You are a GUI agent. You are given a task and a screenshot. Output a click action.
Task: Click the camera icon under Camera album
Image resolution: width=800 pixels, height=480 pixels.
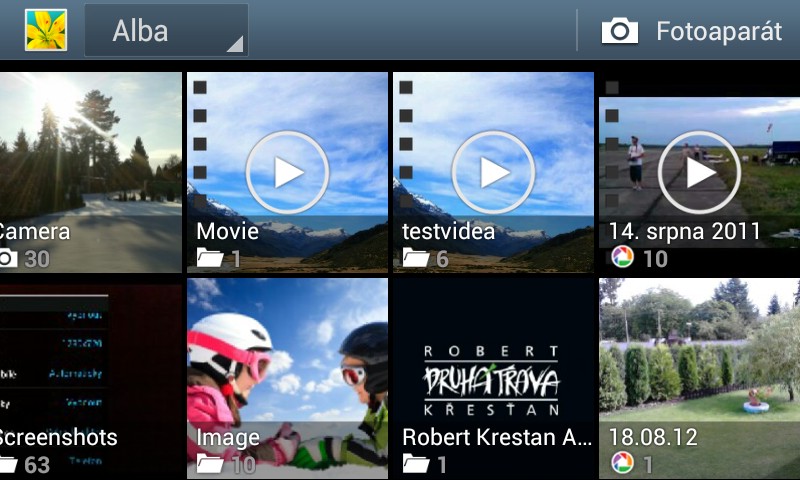(8, 258)
